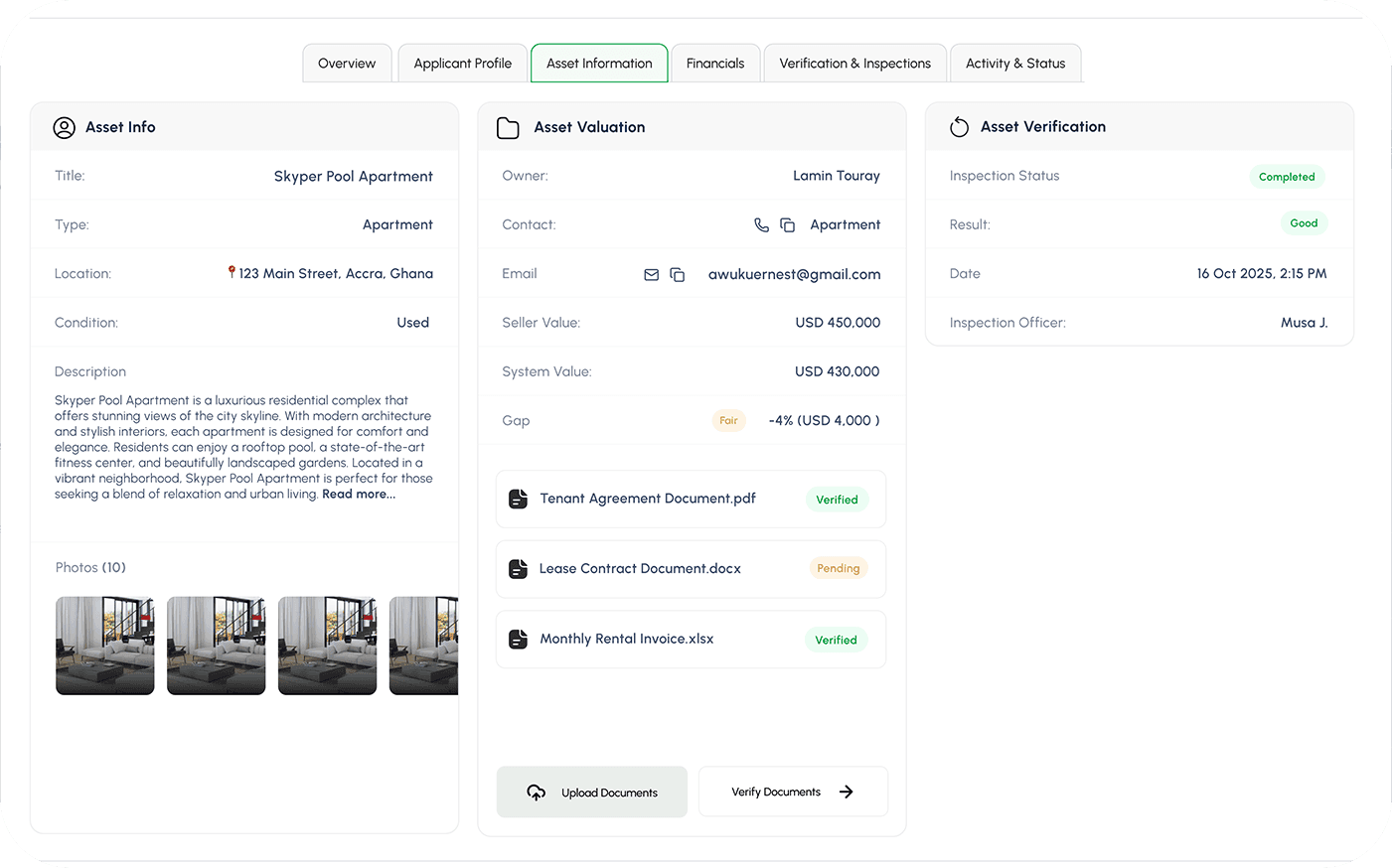The height and width of the screenshot is (868, 1392).
Task: Click the Upload Documents button label
Action: click(609, 793)
